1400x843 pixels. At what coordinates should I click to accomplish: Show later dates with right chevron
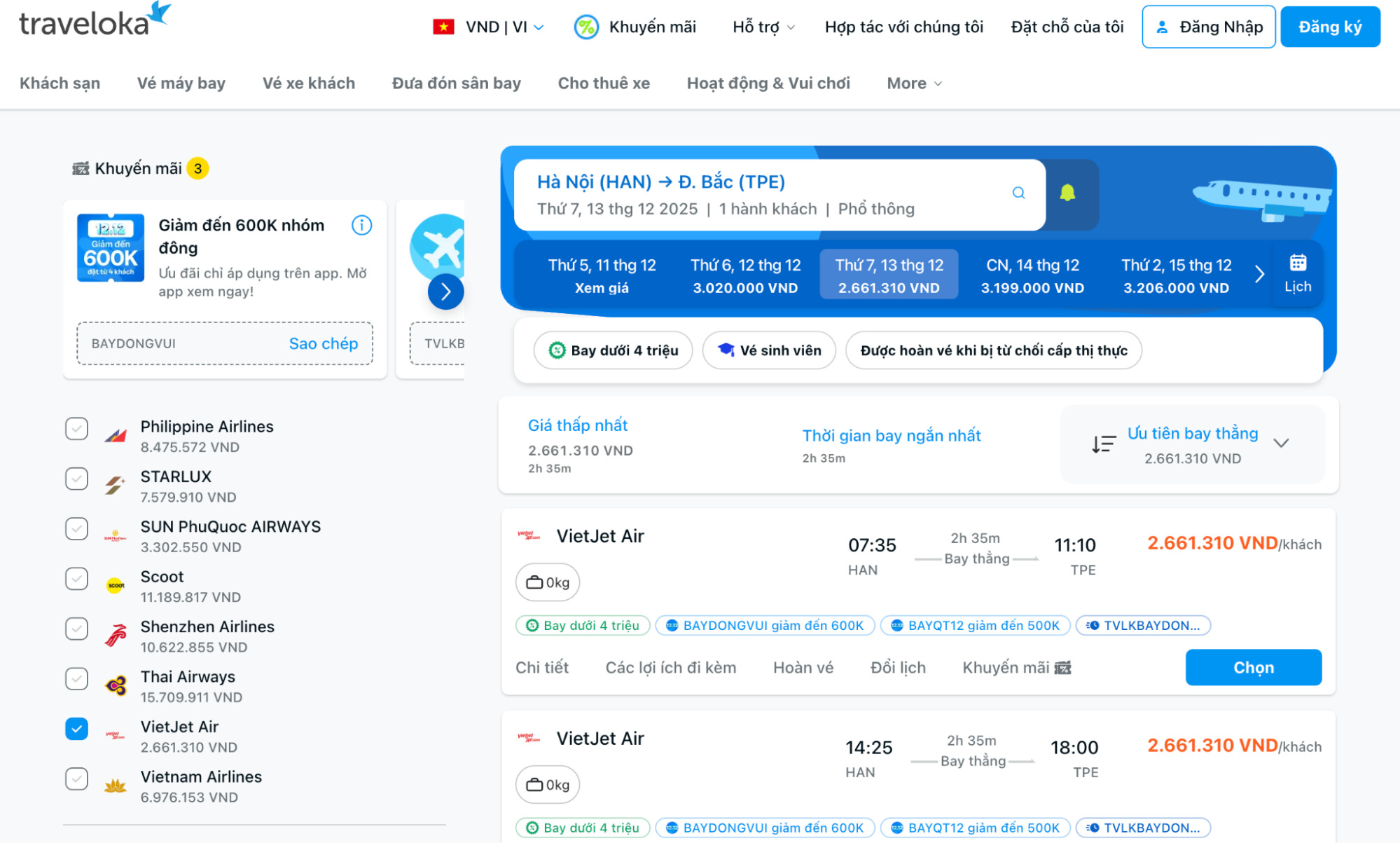(1259, 274)
